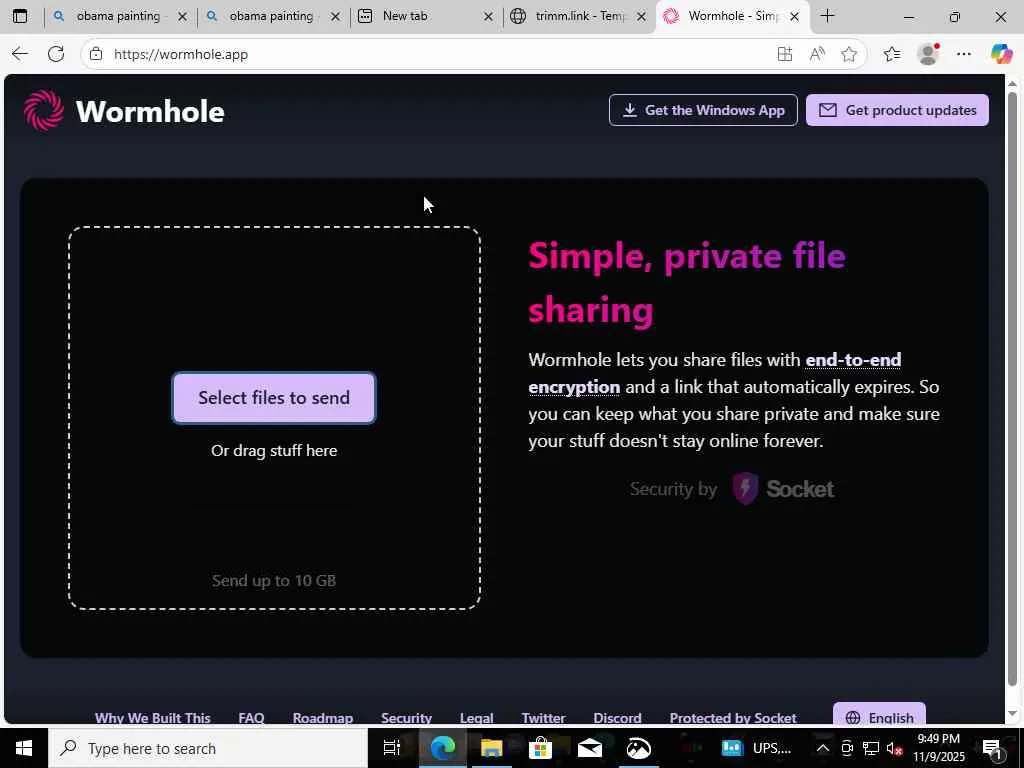Open the Windows Start menu
The width and height of the screenshot is (1024, 768).
click(x=24, y=748)
